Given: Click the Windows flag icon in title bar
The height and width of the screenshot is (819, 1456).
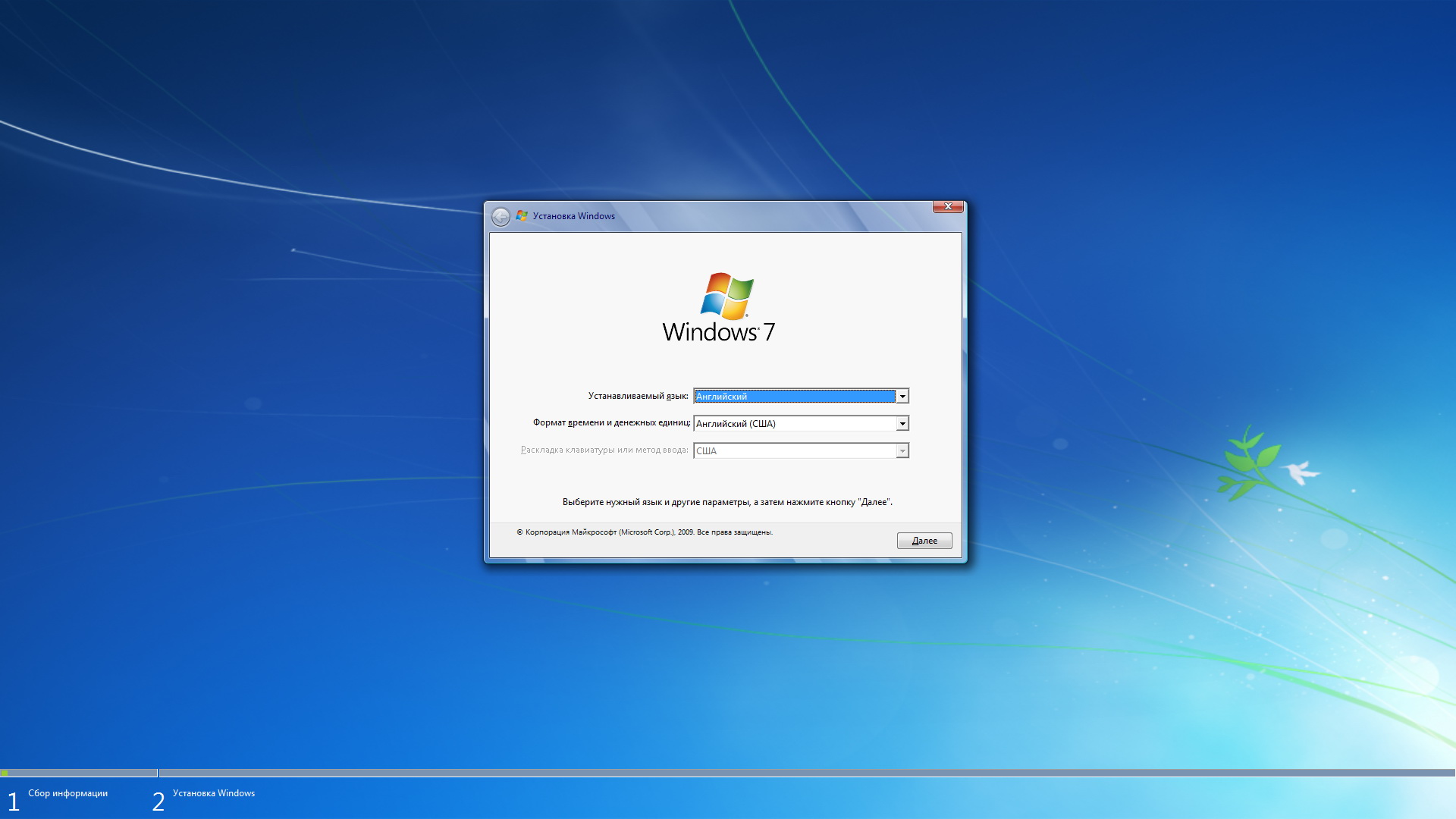Looking at the screenshot, I should click(522, 216).
